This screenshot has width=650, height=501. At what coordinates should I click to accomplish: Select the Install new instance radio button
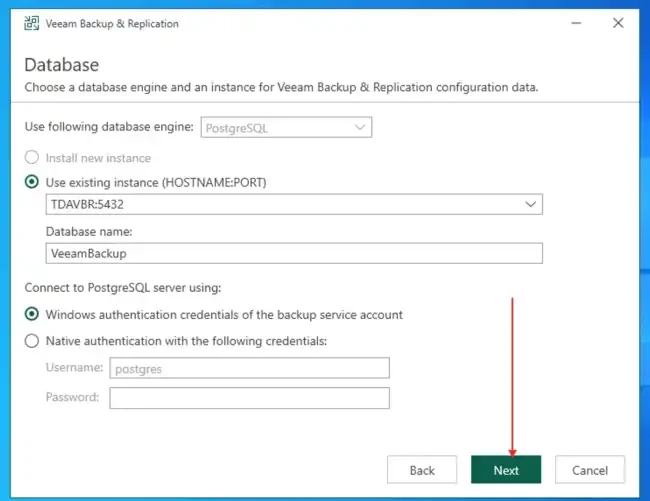click(x=32, y=157)
